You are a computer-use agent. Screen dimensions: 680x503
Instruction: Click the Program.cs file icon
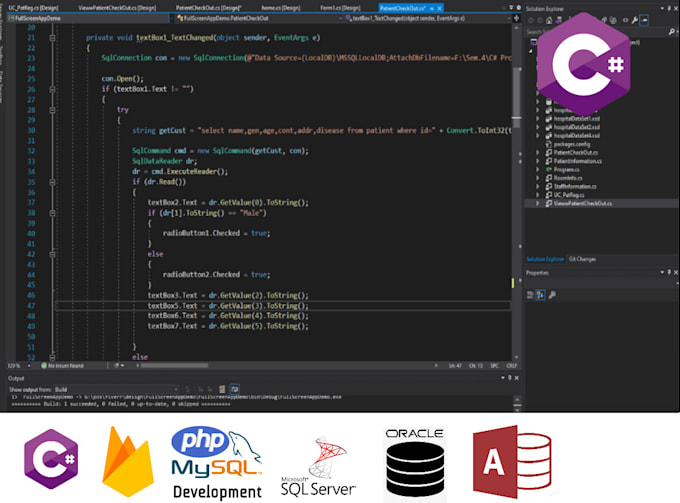click(x=549, y=170)
